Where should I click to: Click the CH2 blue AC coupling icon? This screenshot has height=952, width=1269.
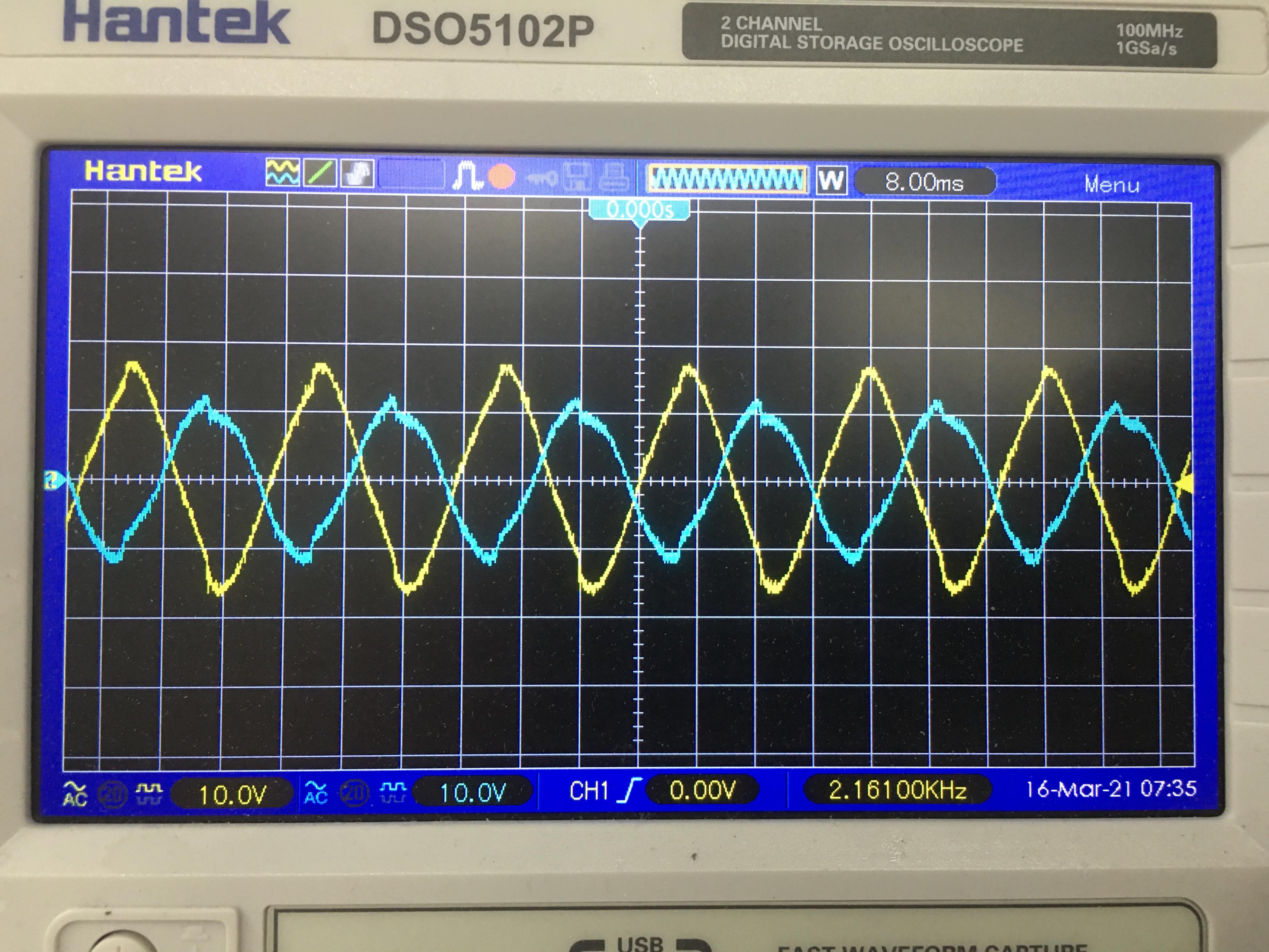click(x=316, y=793)
